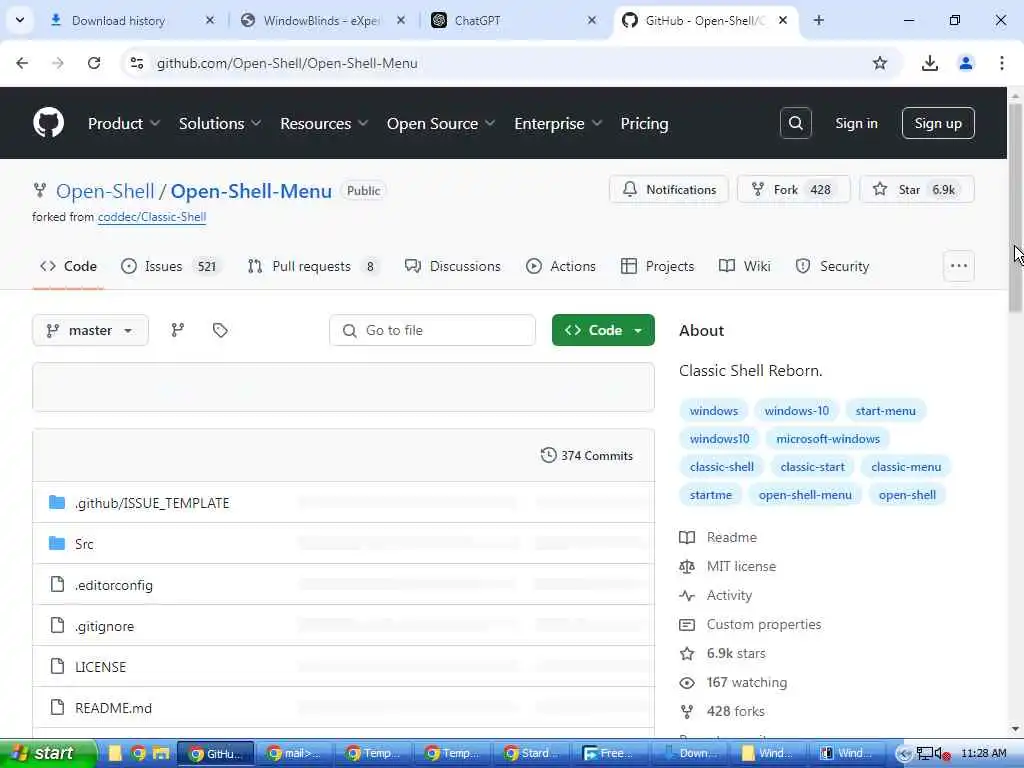This screenshot has width=1024, height=768.
Task: Reload the page with the refresh icon
Action: pyautogui.click(x=94, y=63)
